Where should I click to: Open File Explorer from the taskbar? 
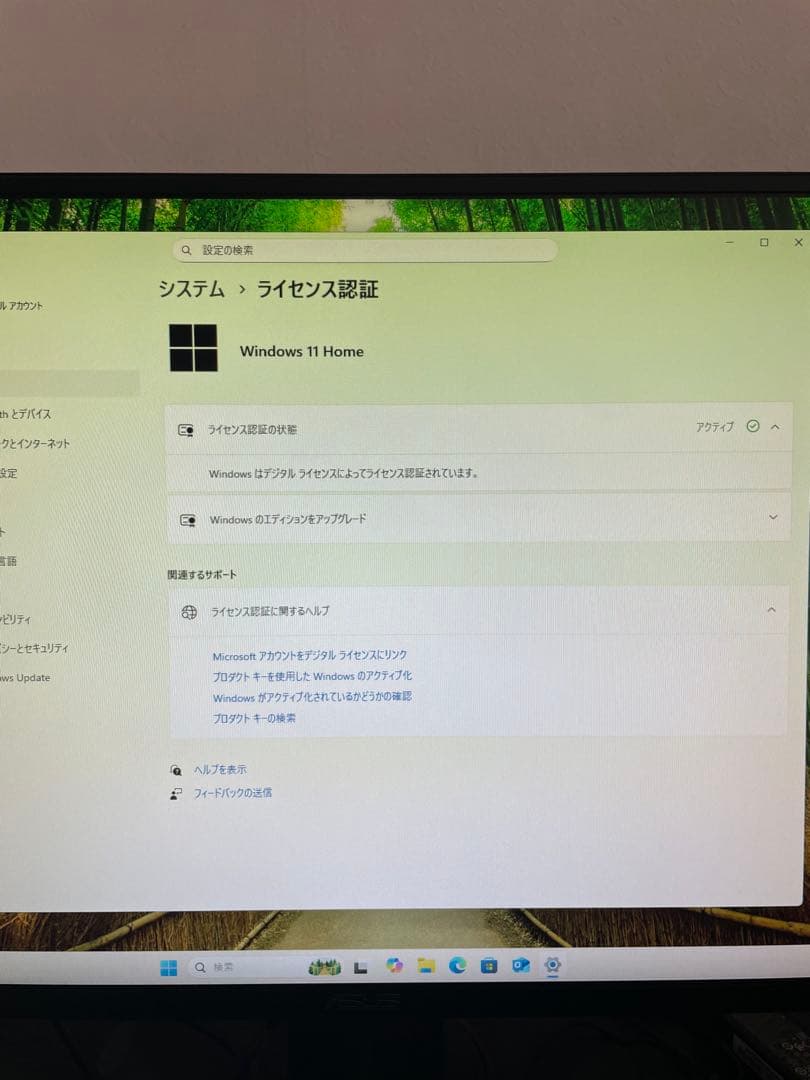426,966
